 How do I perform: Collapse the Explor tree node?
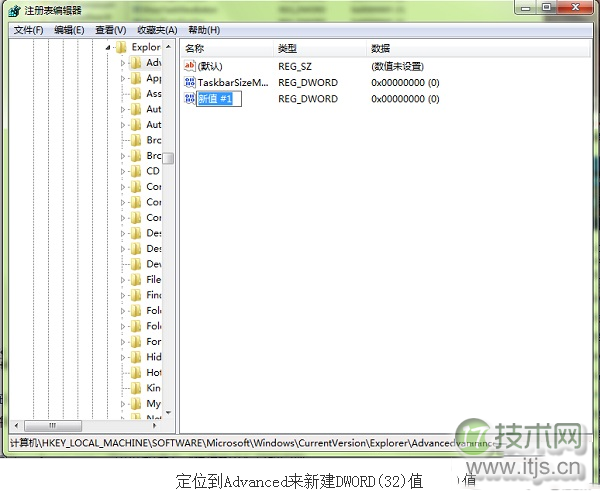108,47
